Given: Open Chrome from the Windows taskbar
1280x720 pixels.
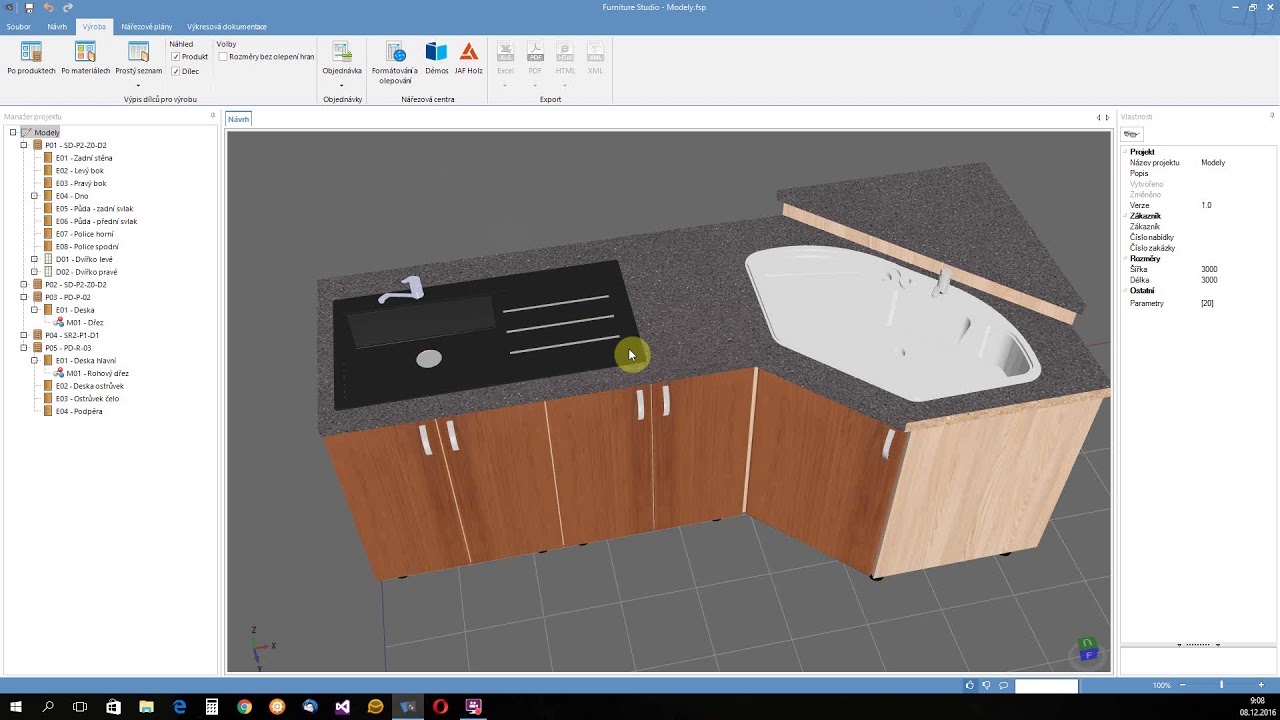Looking at the screenshot, I should (x=244, y=706).
